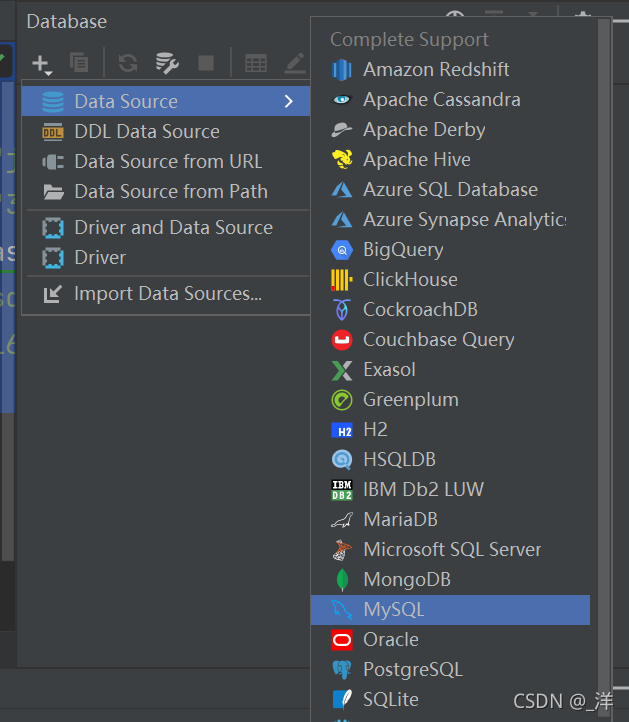Select ClickHouse data source
Screen dimensions: 629x722
[x=450, y=279]
